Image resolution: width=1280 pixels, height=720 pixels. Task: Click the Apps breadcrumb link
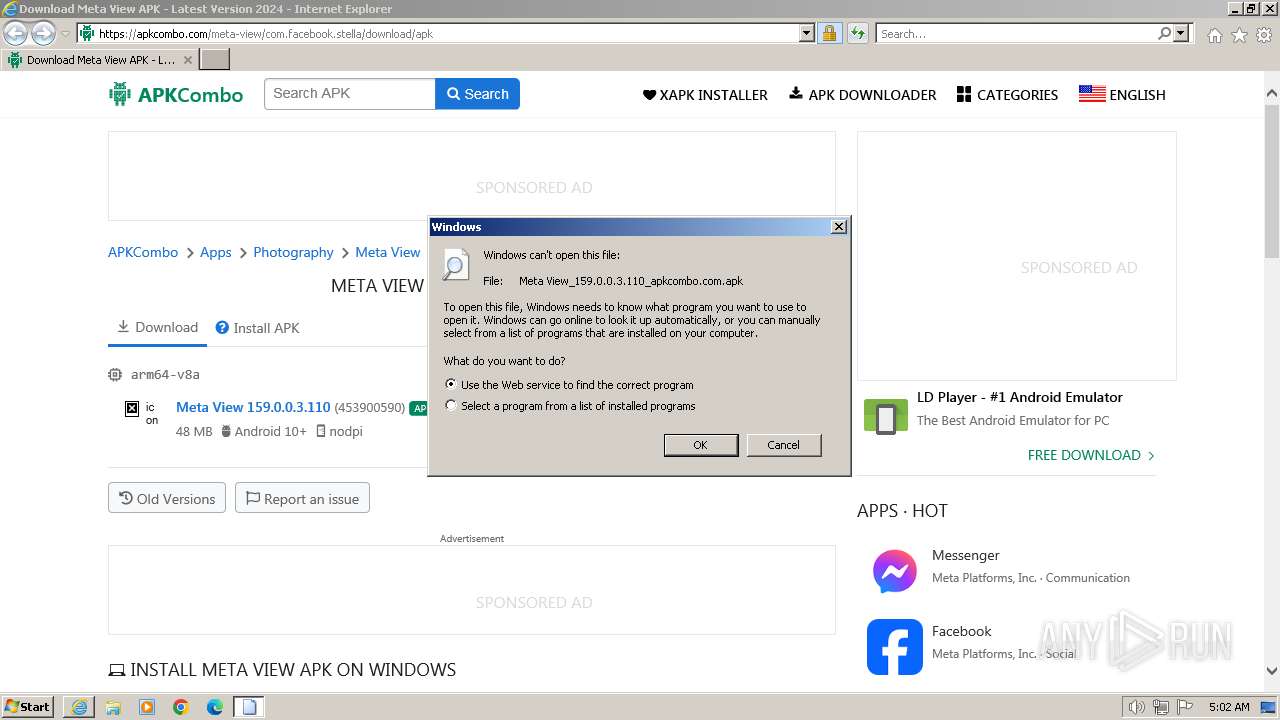pos(215,253)
